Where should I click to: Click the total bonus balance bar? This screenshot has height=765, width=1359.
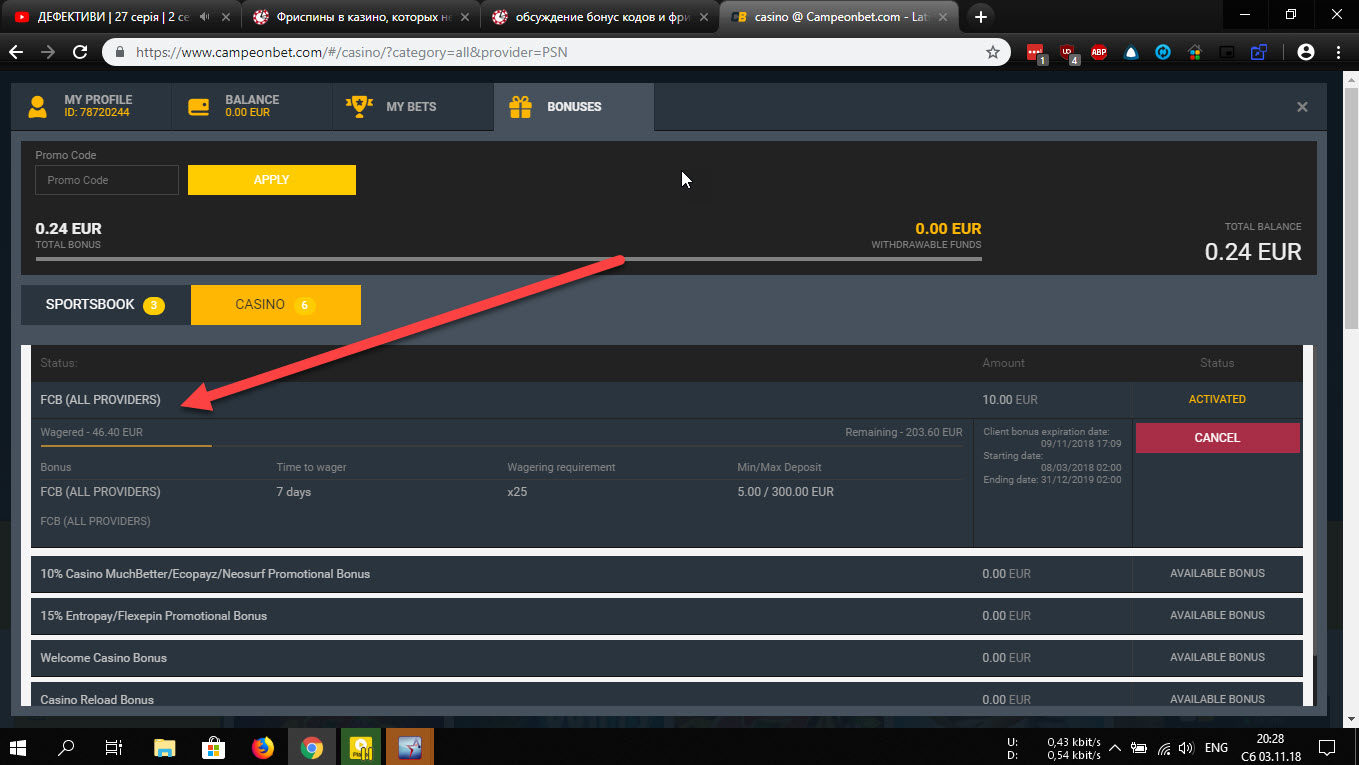pyautogui.click(x=508, y=259)
